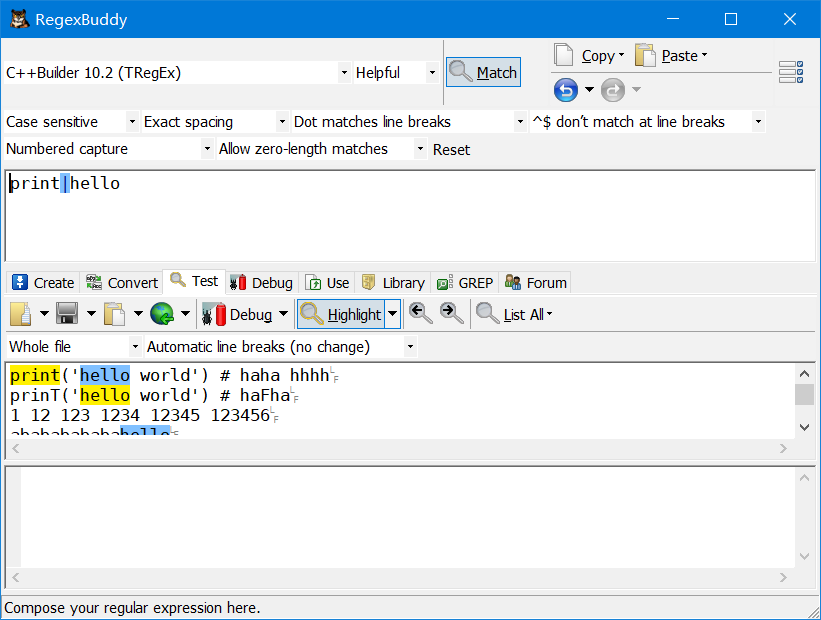Open the preferences list icon
This screenshot has width=821, height=620.
[791, 72]
